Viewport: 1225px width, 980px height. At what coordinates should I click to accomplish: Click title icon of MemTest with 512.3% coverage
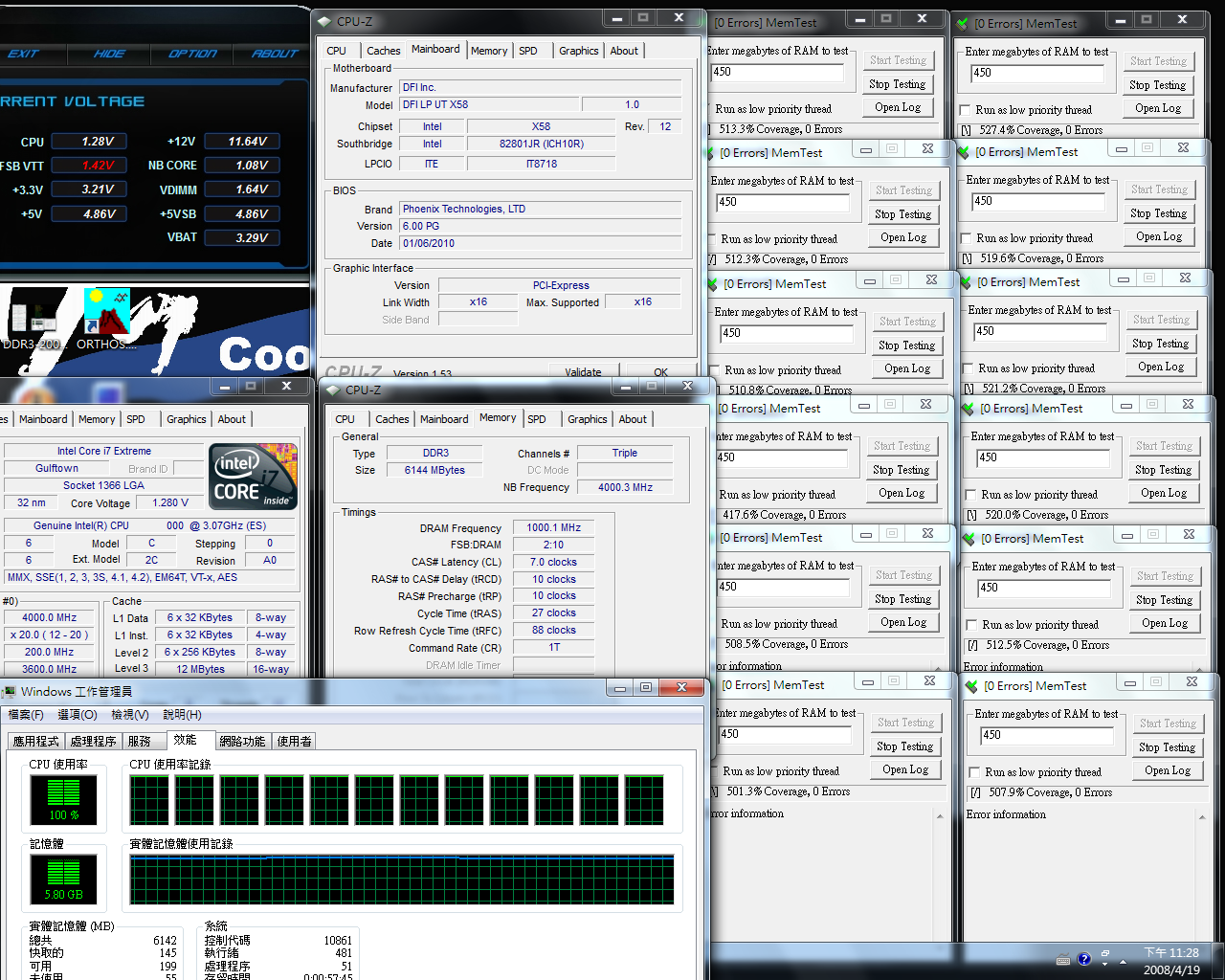(711, 152)
